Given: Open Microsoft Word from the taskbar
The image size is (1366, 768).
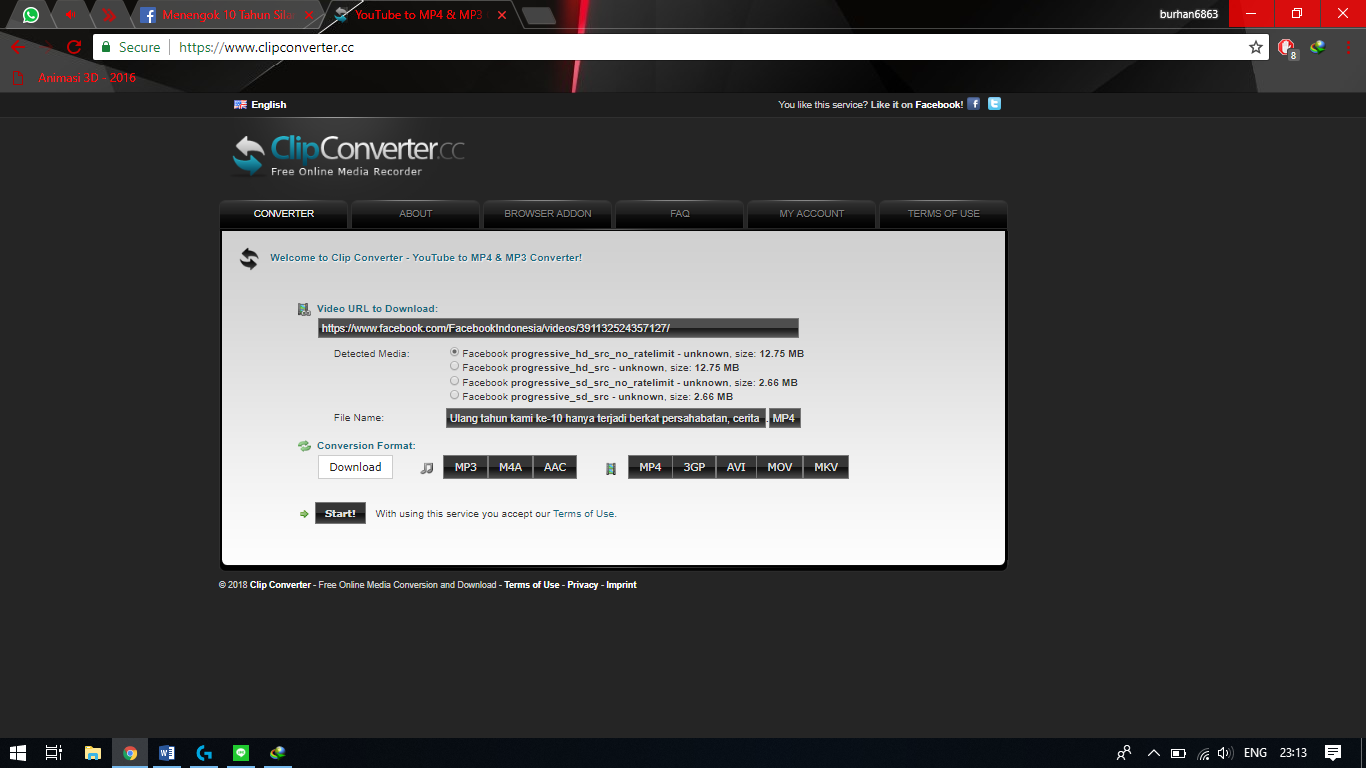Looking at the screenshot, I should [167, 753].
